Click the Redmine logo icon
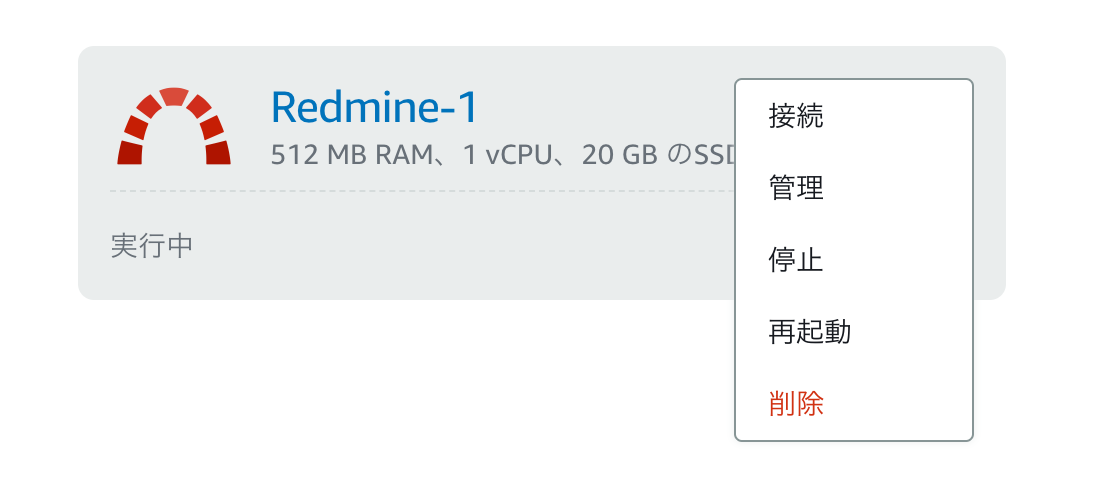The height and width of the screenshot is (488, 1104). [x=174, y=126]
